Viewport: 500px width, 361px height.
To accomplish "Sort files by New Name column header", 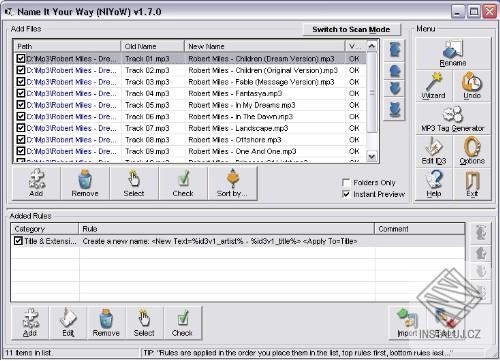I will [x=265, y=46].
